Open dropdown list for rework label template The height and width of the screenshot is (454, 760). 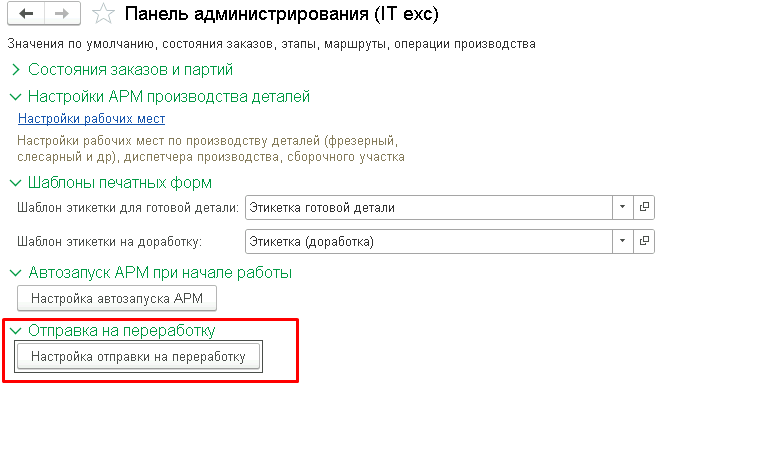622,241
